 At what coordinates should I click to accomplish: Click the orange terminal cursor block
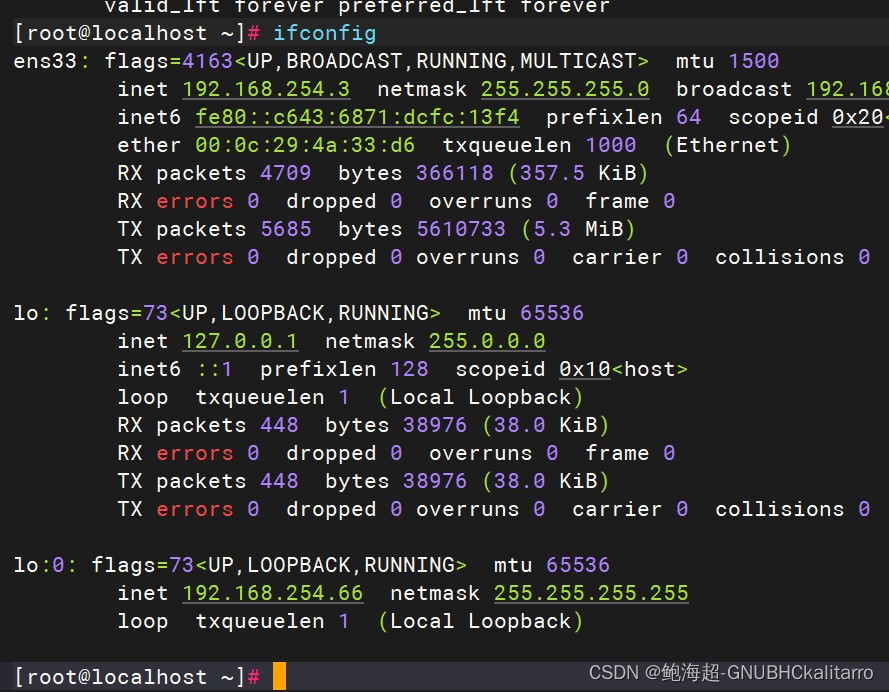point(280,677)
